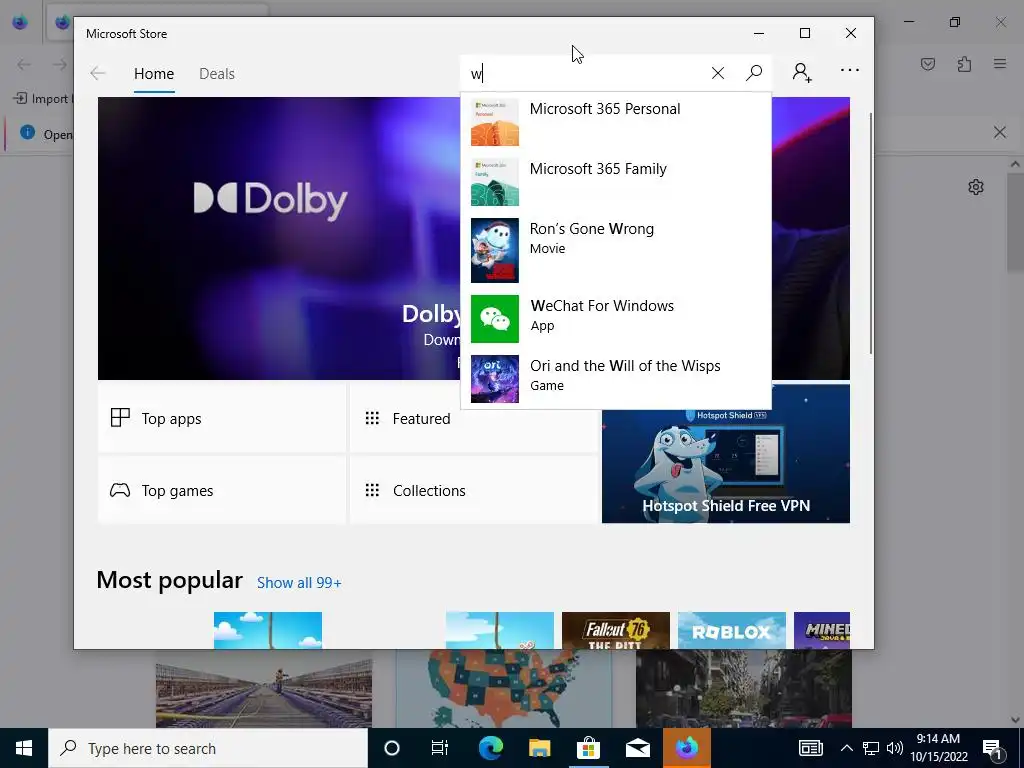
Task: Go back using the Store back arrow
Action: click(x=97, y=73)
